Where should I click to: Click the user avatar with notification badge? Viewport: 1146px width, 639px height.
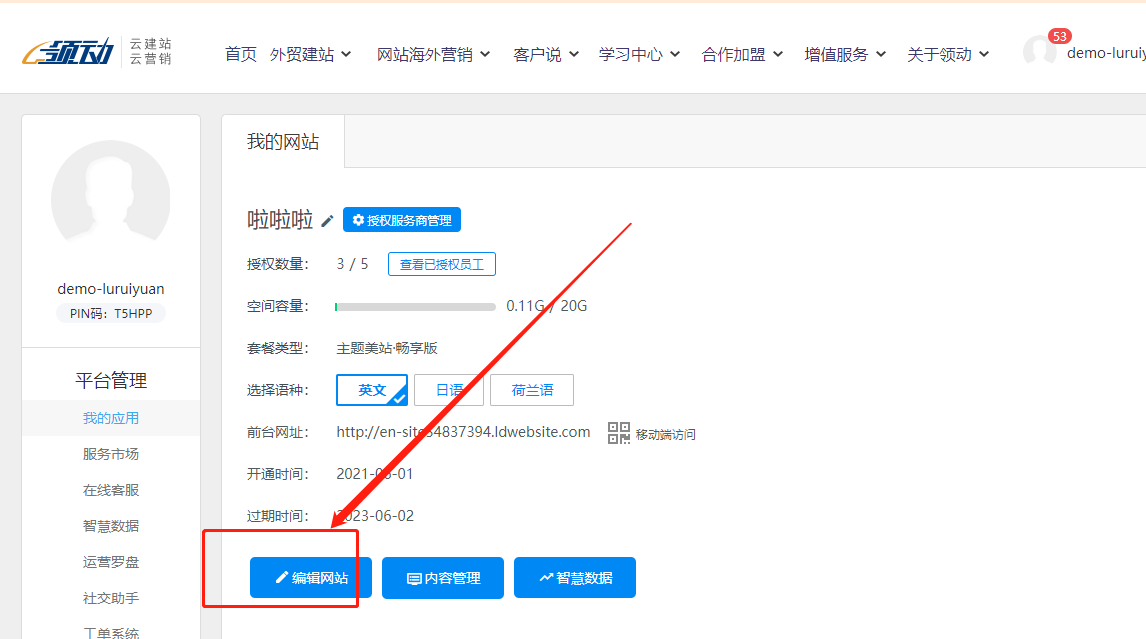pyautogui.click(x=1039, y=52)
